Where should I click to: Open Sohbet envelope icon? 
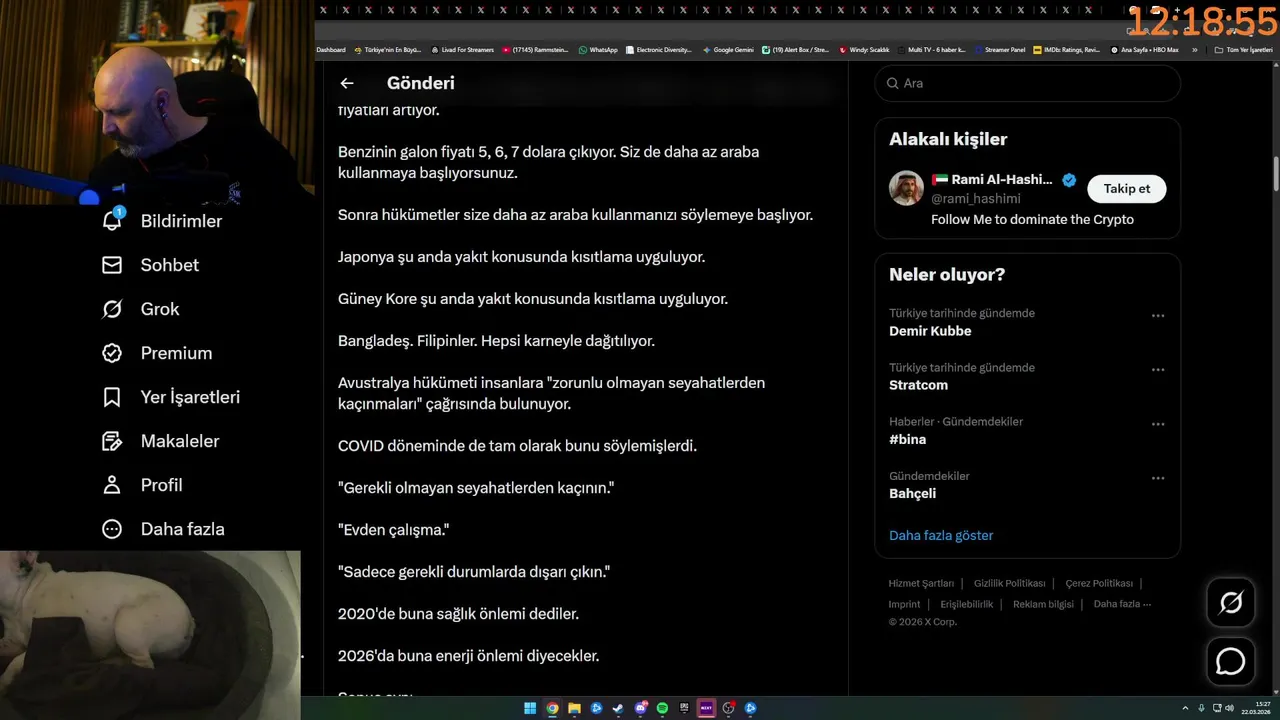112,265
